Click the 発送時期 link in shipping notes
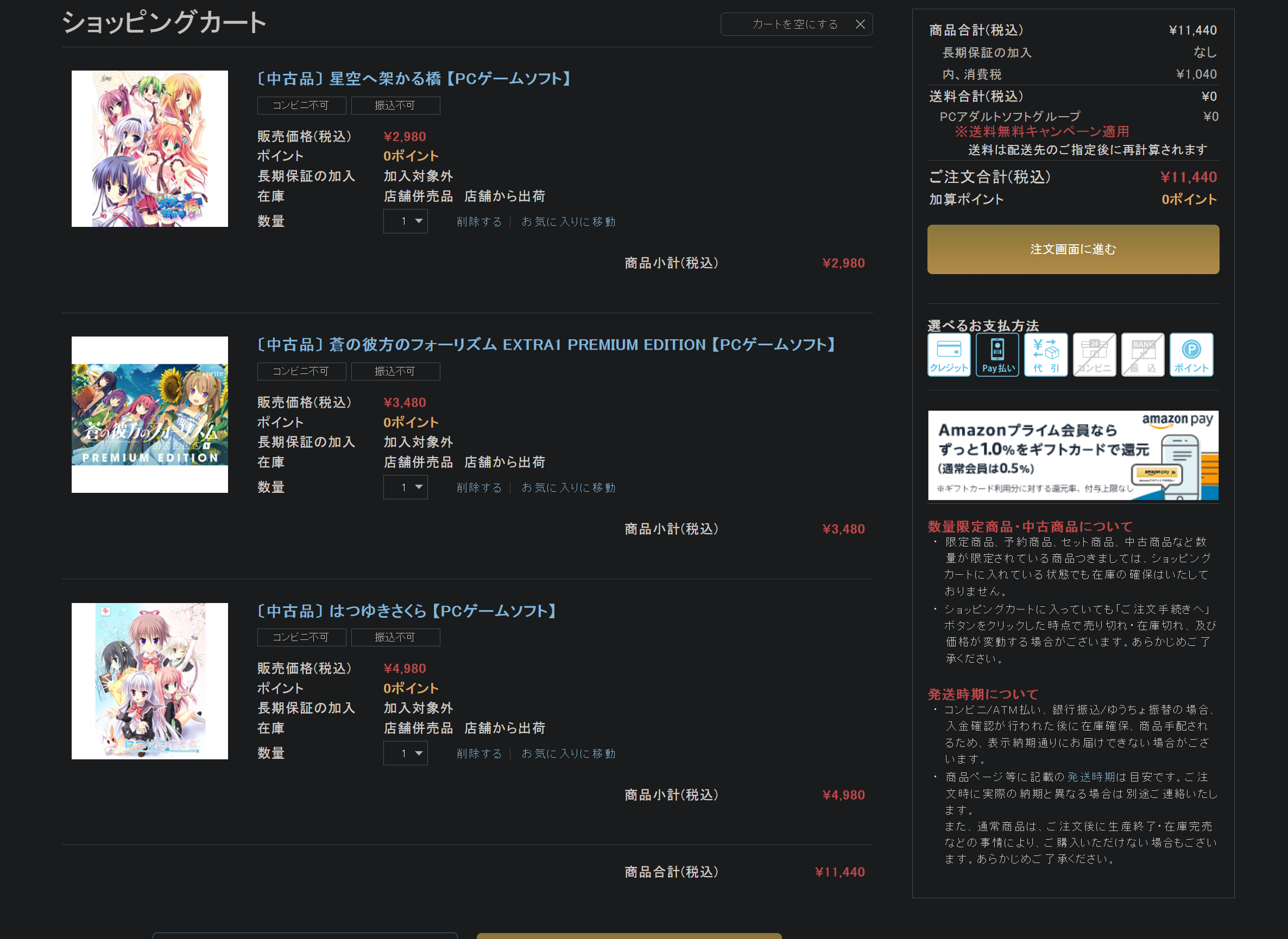The height and width of the screenshot is (939, 1288). click(x=1091, y=776)
